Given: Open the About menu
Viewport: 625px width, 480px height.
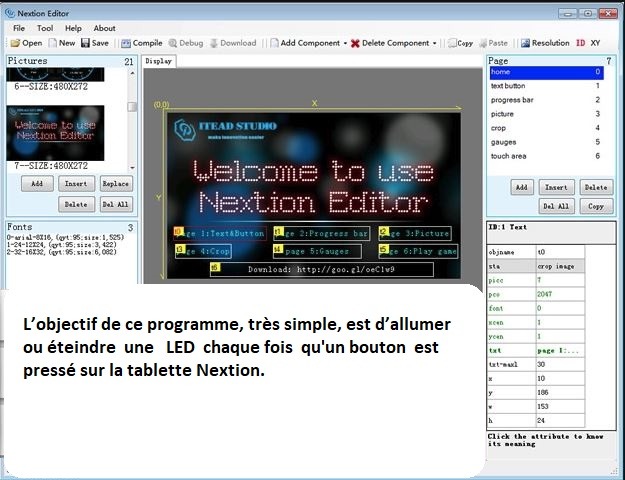Looking at the screenshot, I should click(104, 28).
